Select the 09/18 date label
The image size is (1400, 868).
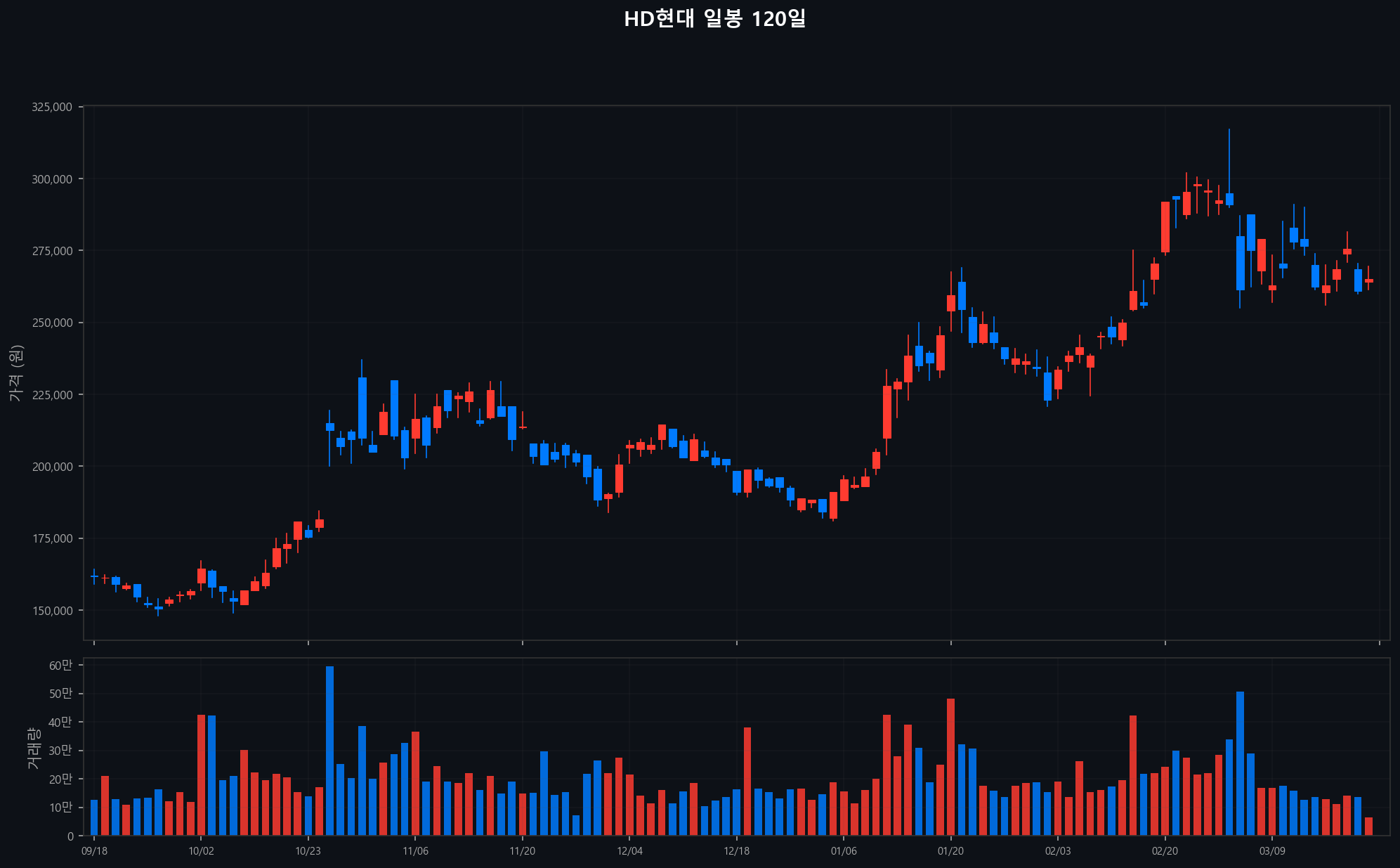pyautogui.click(x=94, y=851)
